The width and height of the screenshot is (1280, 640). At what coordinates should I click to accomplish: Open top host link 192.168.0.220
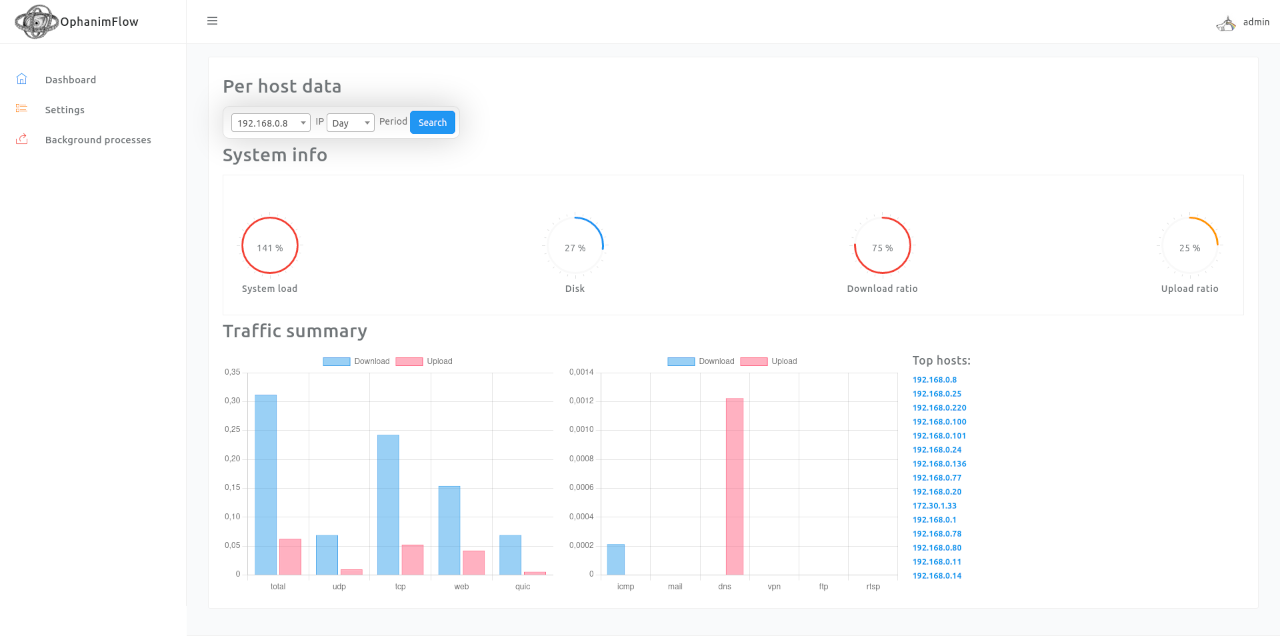tap(939, 408)
